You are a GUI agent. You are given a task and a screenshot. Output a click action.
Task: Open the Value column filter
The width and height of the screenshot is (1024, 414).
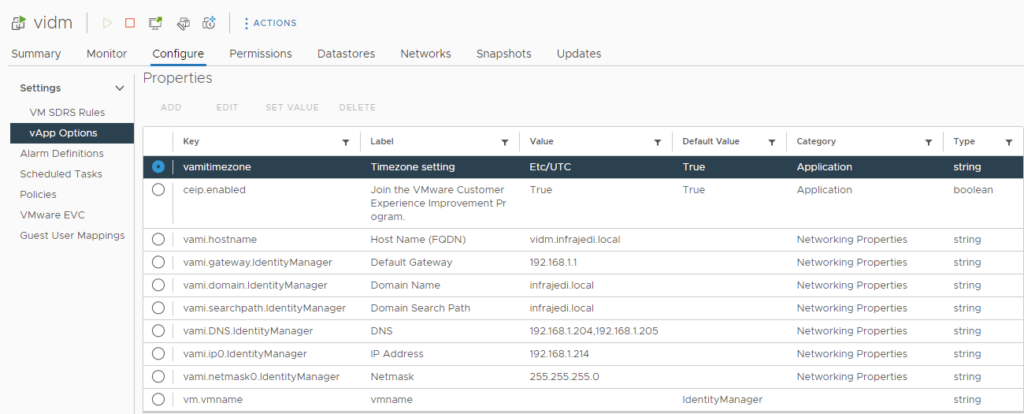658,142
